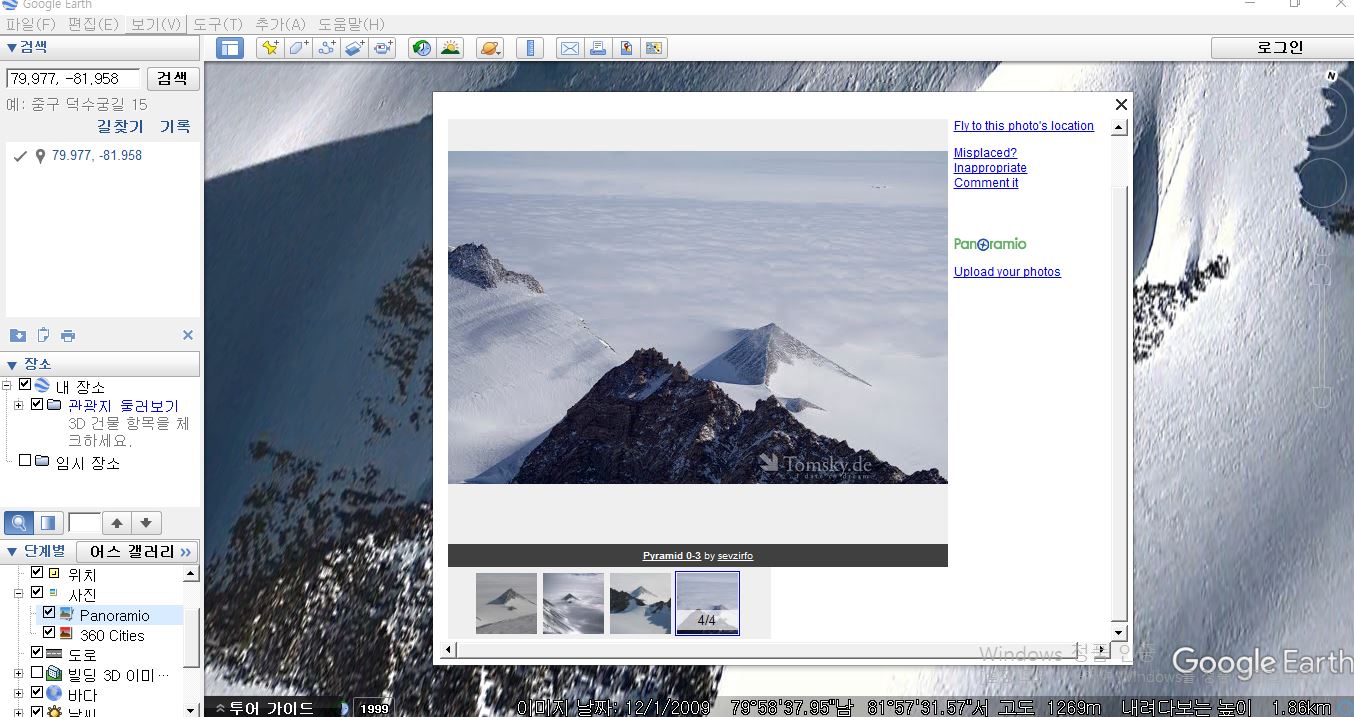Click the Print icon in toolbar
The width and height of the screenshot is (1354, 717).
pos(598,48)
